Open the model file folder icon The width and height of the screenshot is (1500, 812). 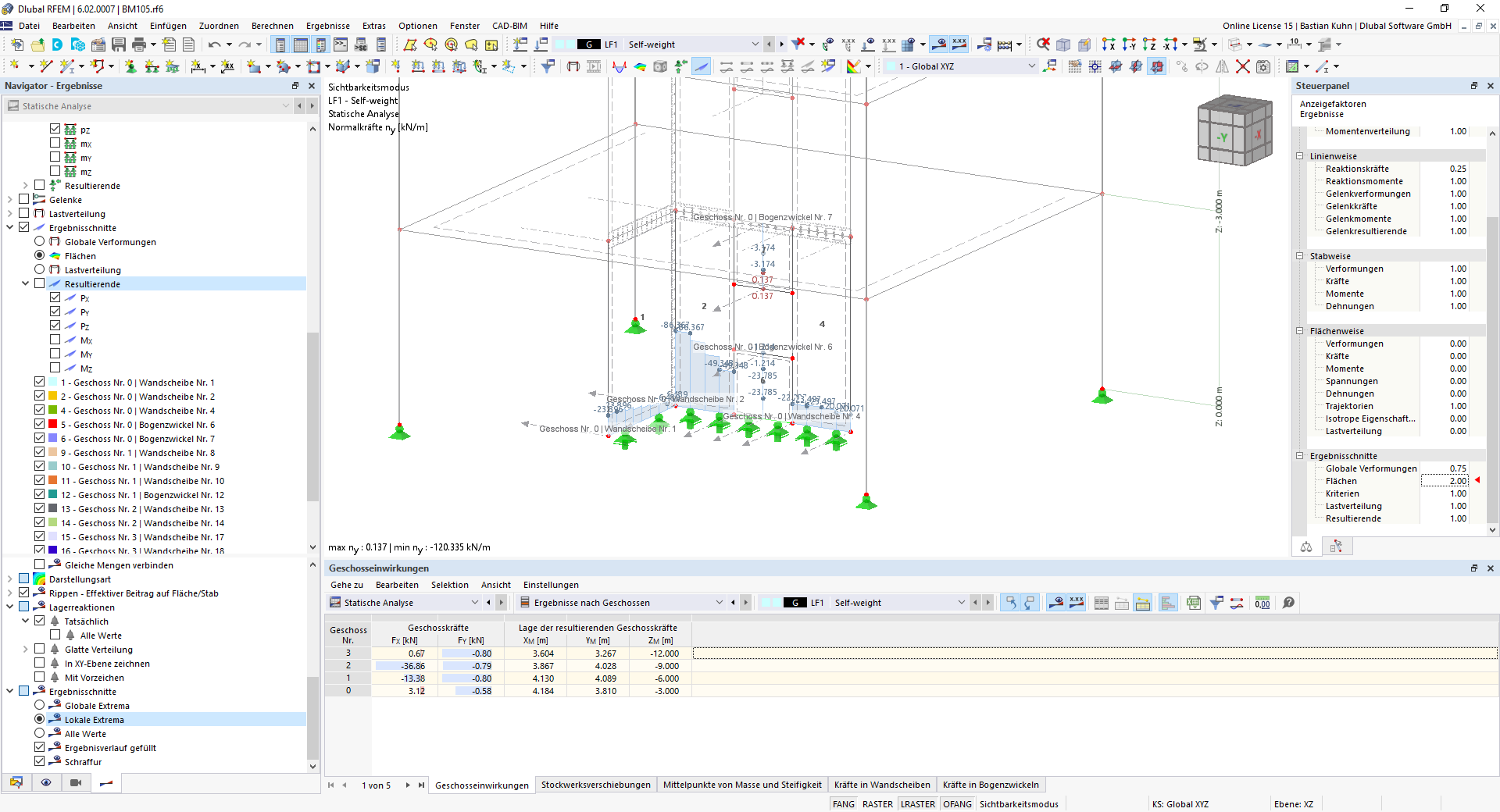37,45
